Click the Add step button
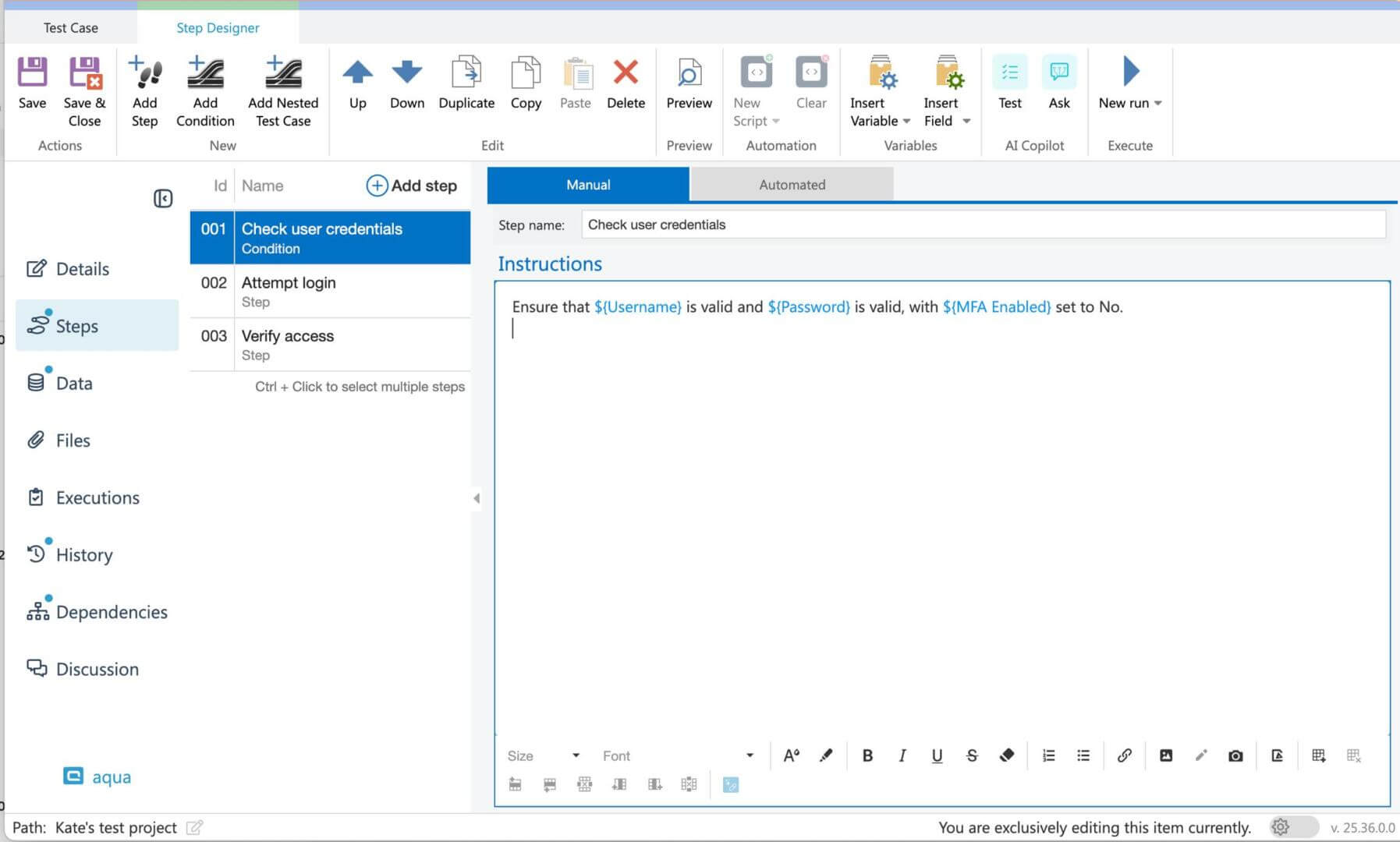The height and width of the screenshot is (842, 1400). point(412,186)
